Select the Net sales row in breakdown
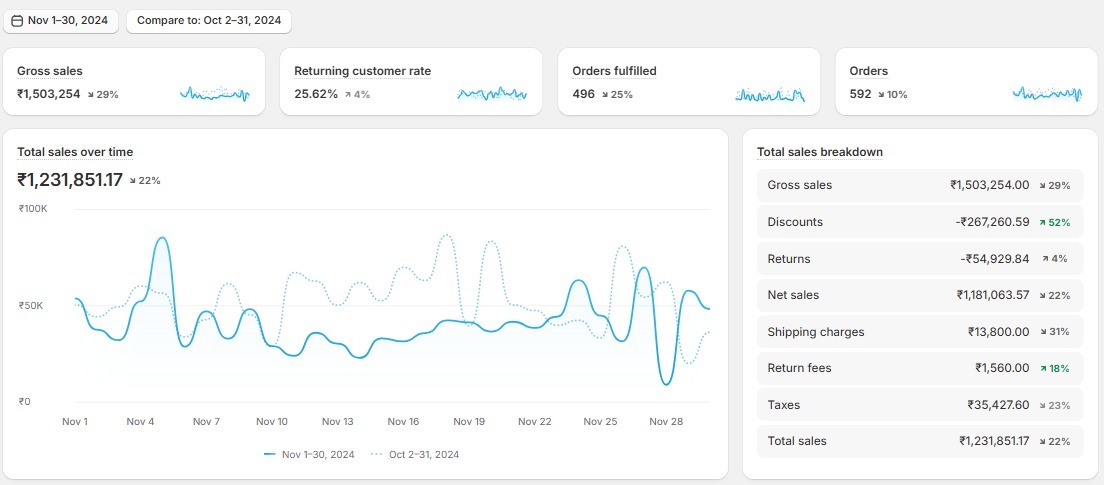 tap(919, 295)
